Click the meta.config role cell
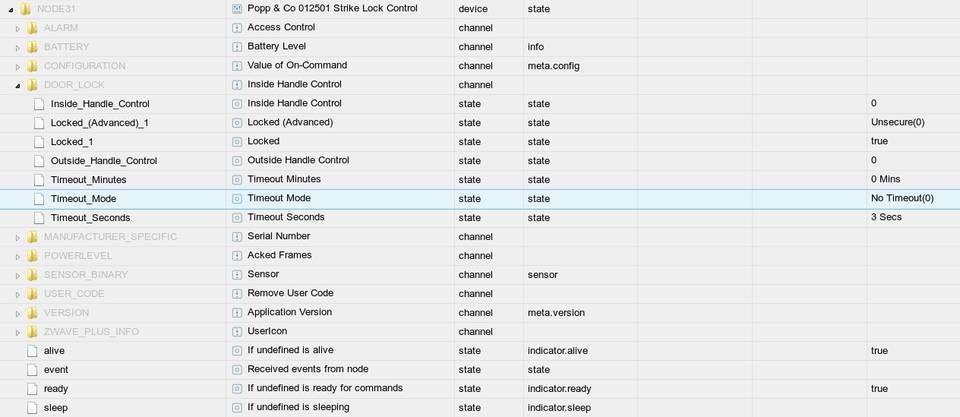960x417 pixels. tap(553, 66)
